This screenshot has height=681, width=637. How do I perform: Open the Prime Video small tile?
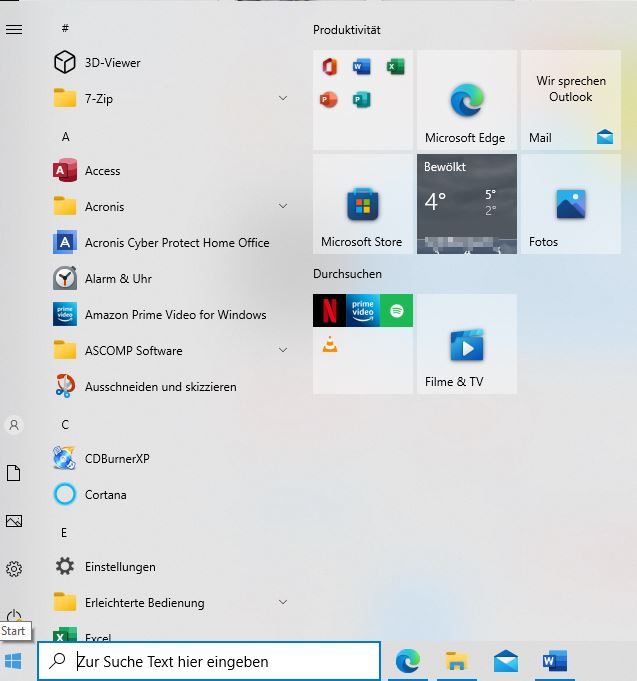click(363, 311)
